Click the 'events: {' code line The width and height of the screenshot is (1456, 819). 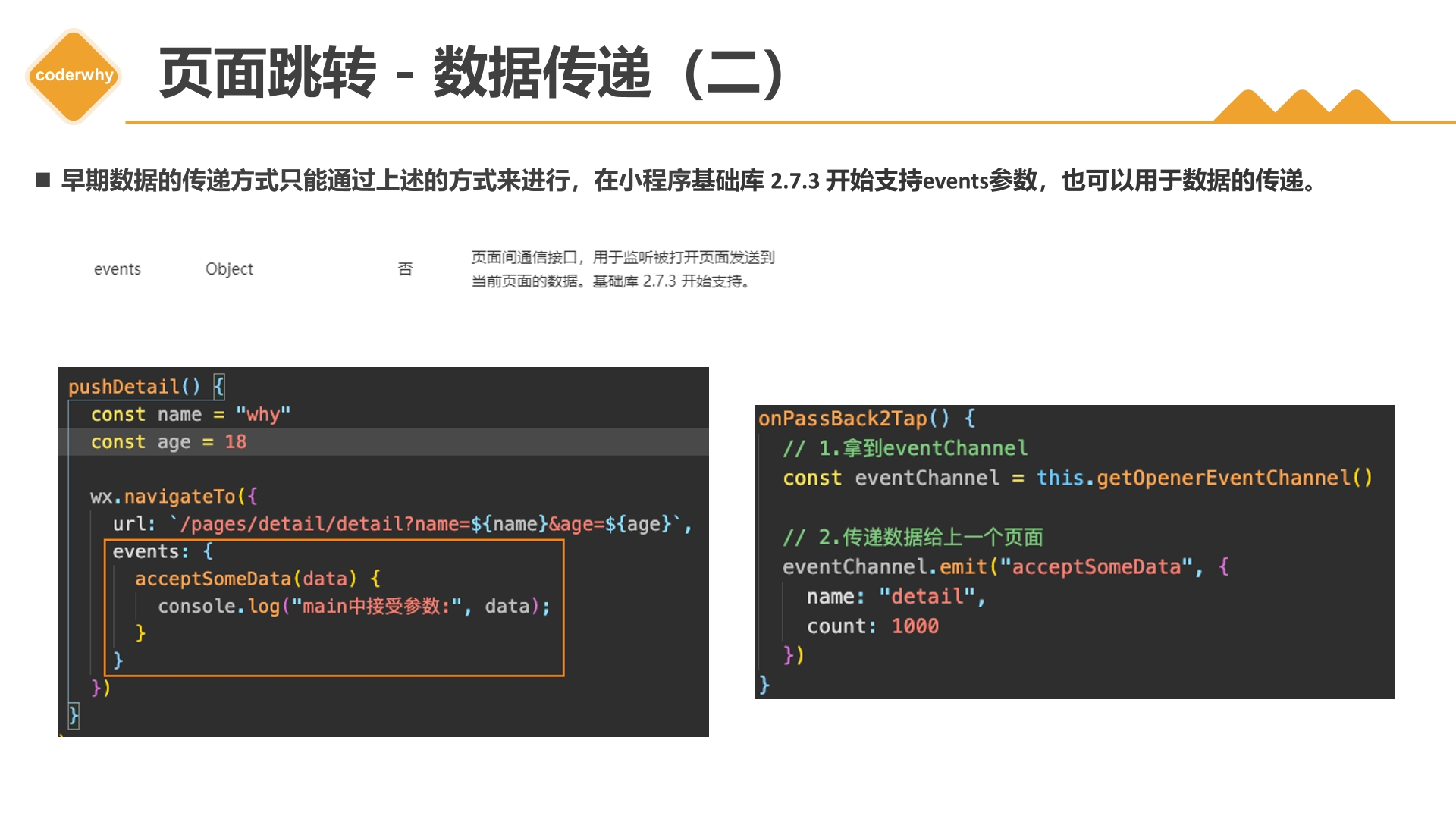163,551
